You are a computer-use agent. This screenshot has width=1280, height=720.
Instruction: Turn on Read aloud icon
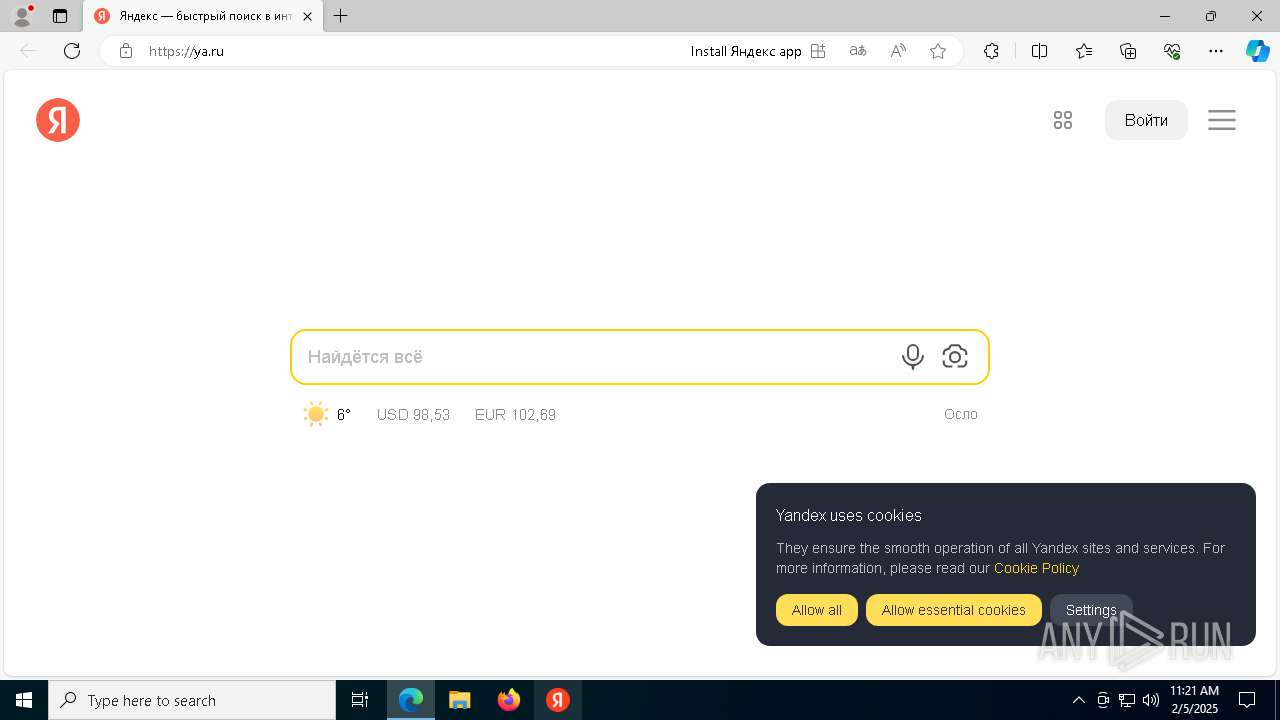(x=898, y=51)
